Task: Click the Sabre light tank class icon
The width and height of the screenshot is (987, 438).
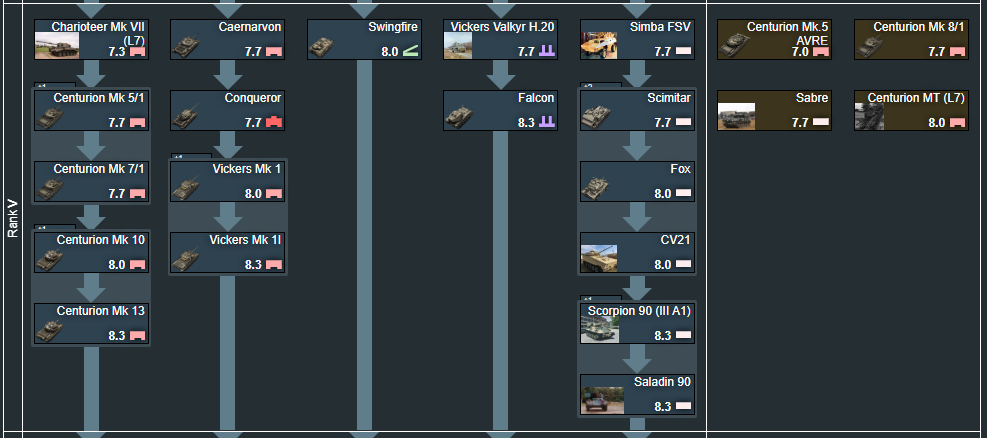Action: point(821,122)
